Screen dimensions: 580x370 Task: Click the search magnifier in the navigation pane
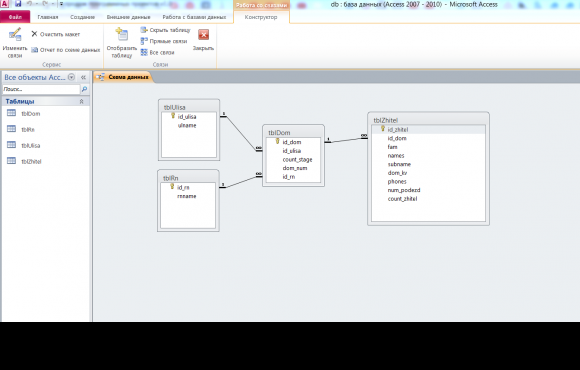(84, 89)
